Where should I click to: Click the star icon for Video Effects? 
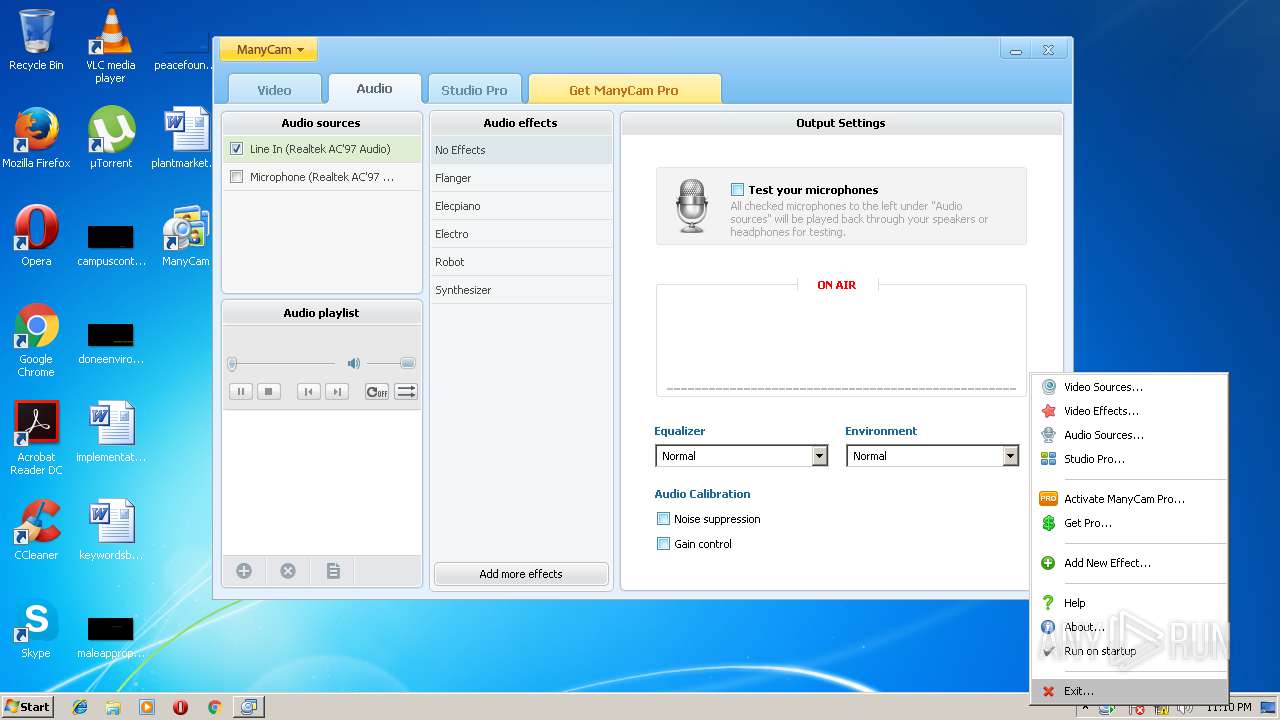click(x=1048, y=411)
